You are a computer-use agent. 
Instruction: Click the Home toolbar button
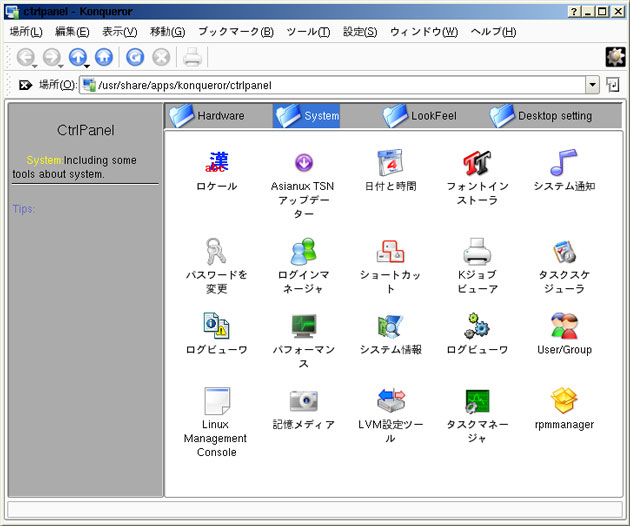tap(104, 57)
